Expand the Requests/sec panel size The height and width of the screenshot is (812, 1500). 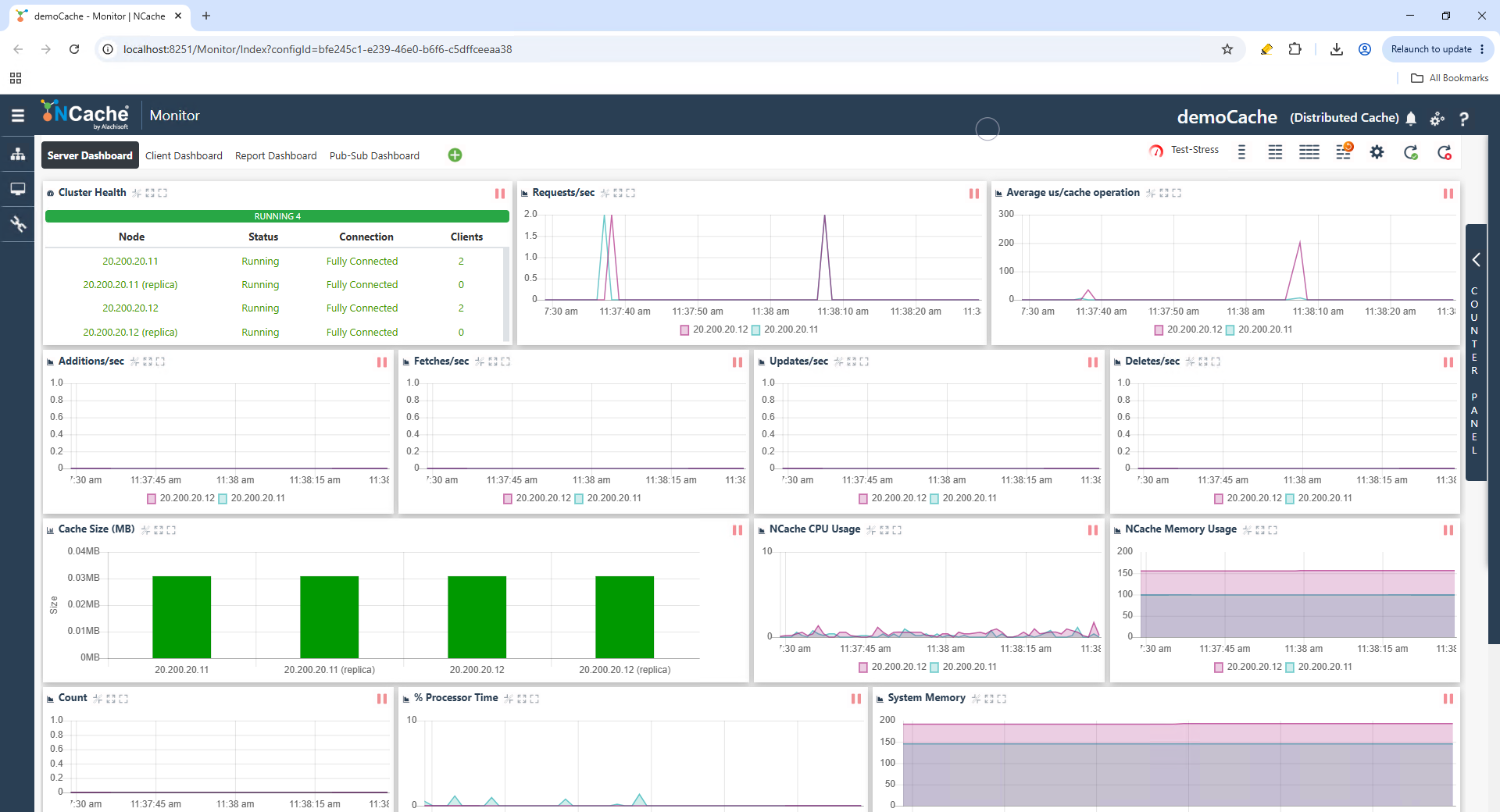click(x=618, y=193)
